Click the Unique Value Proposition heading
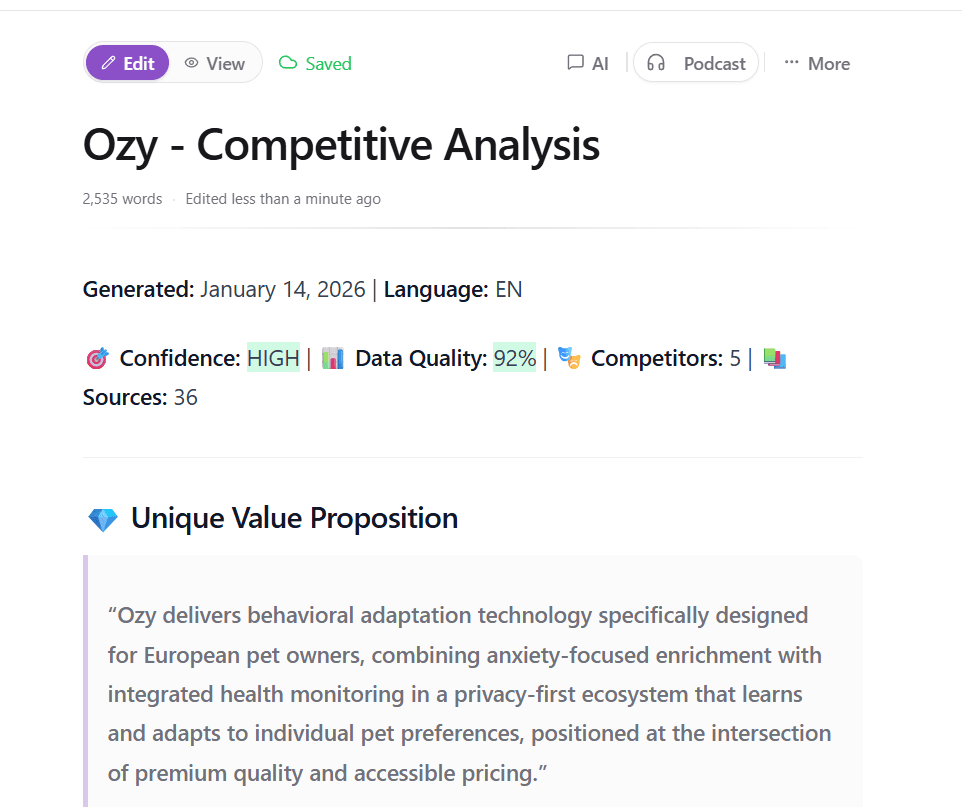 pos(294,518)
